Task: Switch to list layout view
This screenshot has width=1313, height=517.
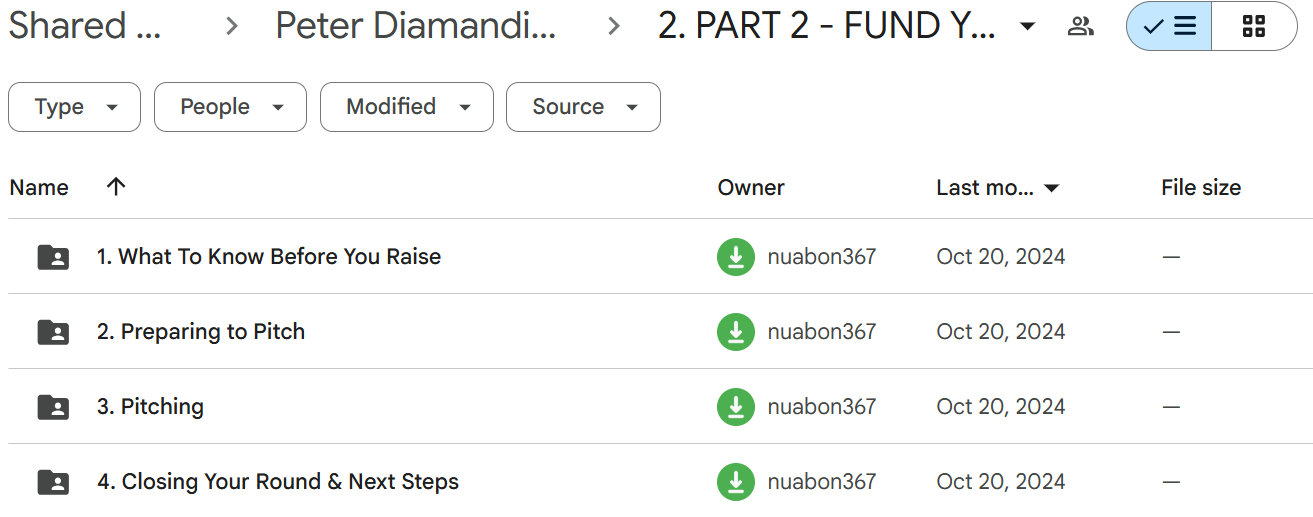Action: [1169, 26]
